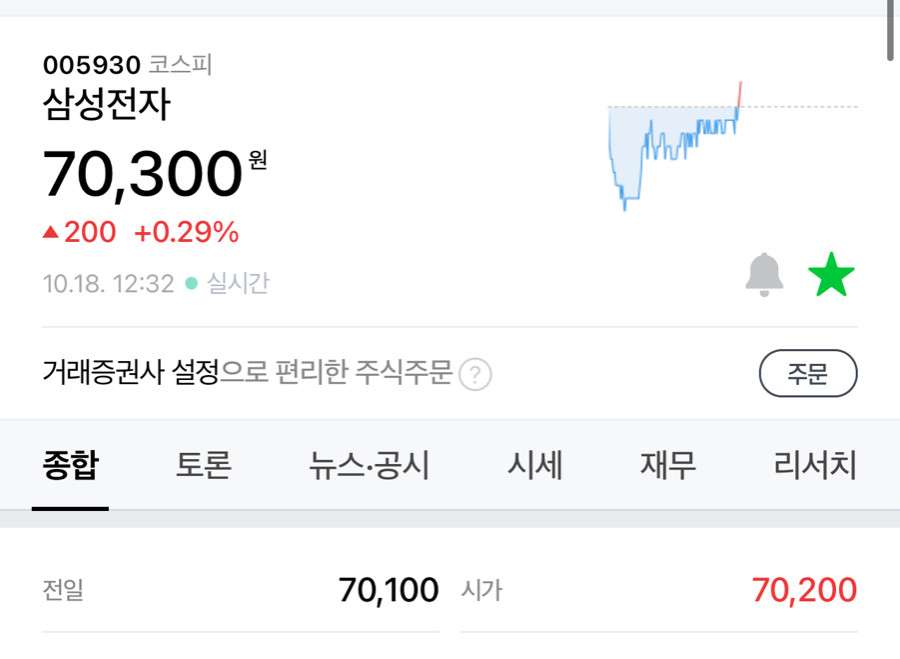Image resolution: width=900 pixels, height=659 pixels.
Task: Select the 종합 tab
Action: 71,465
